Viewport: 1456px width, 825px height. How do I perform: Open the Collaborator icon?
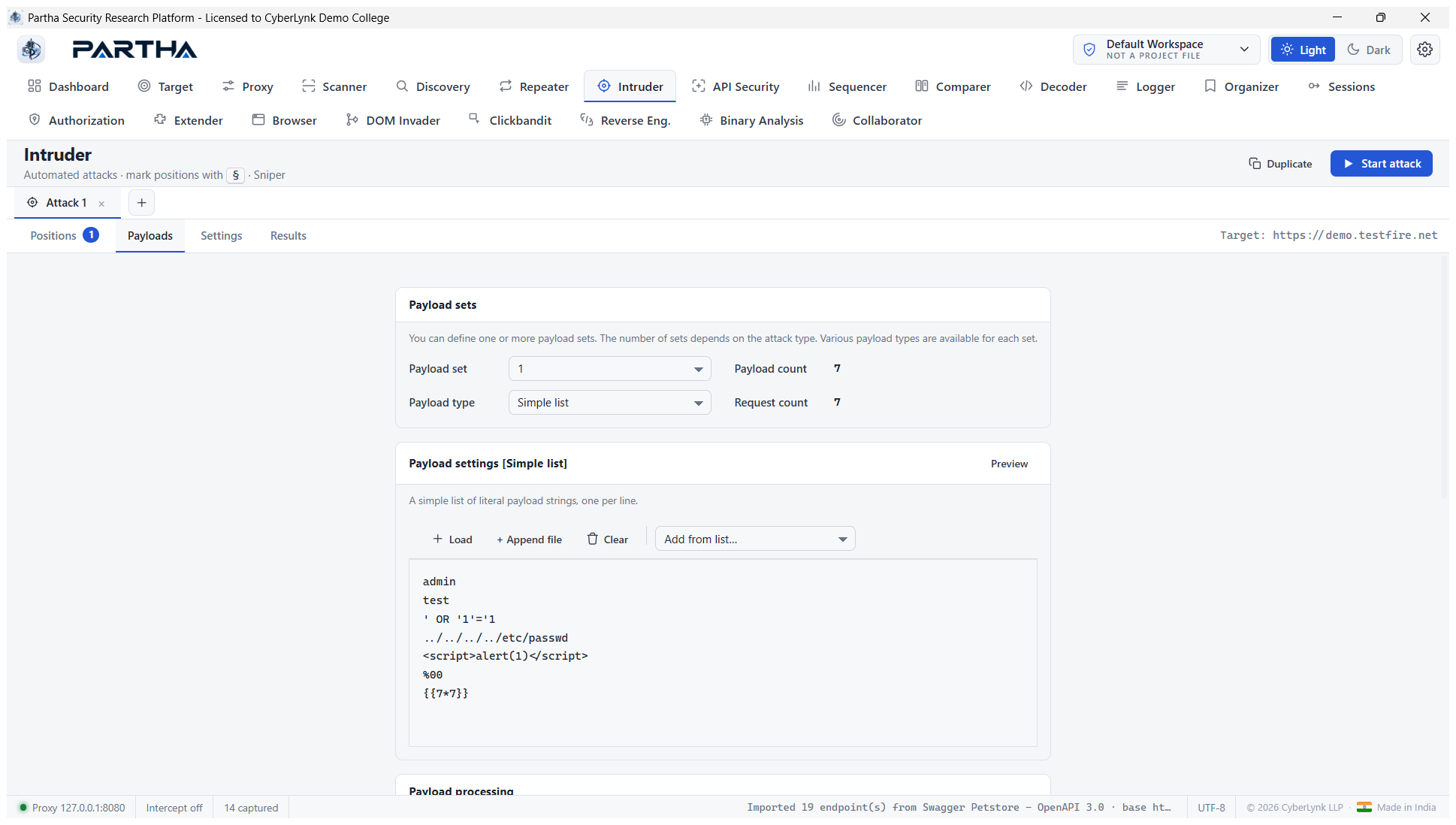[839, 120]
